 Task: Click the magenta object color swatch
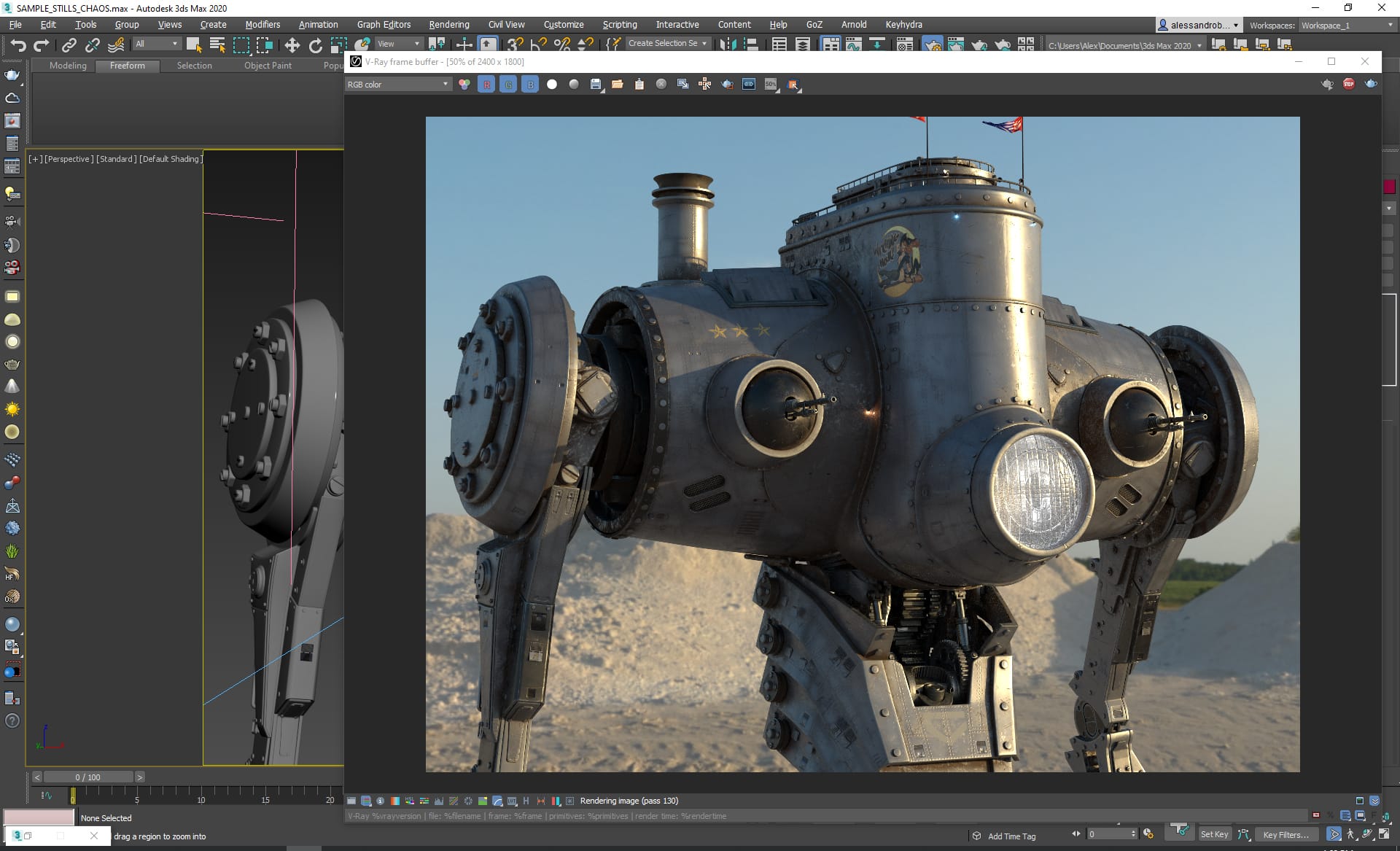click(1389, 187)
